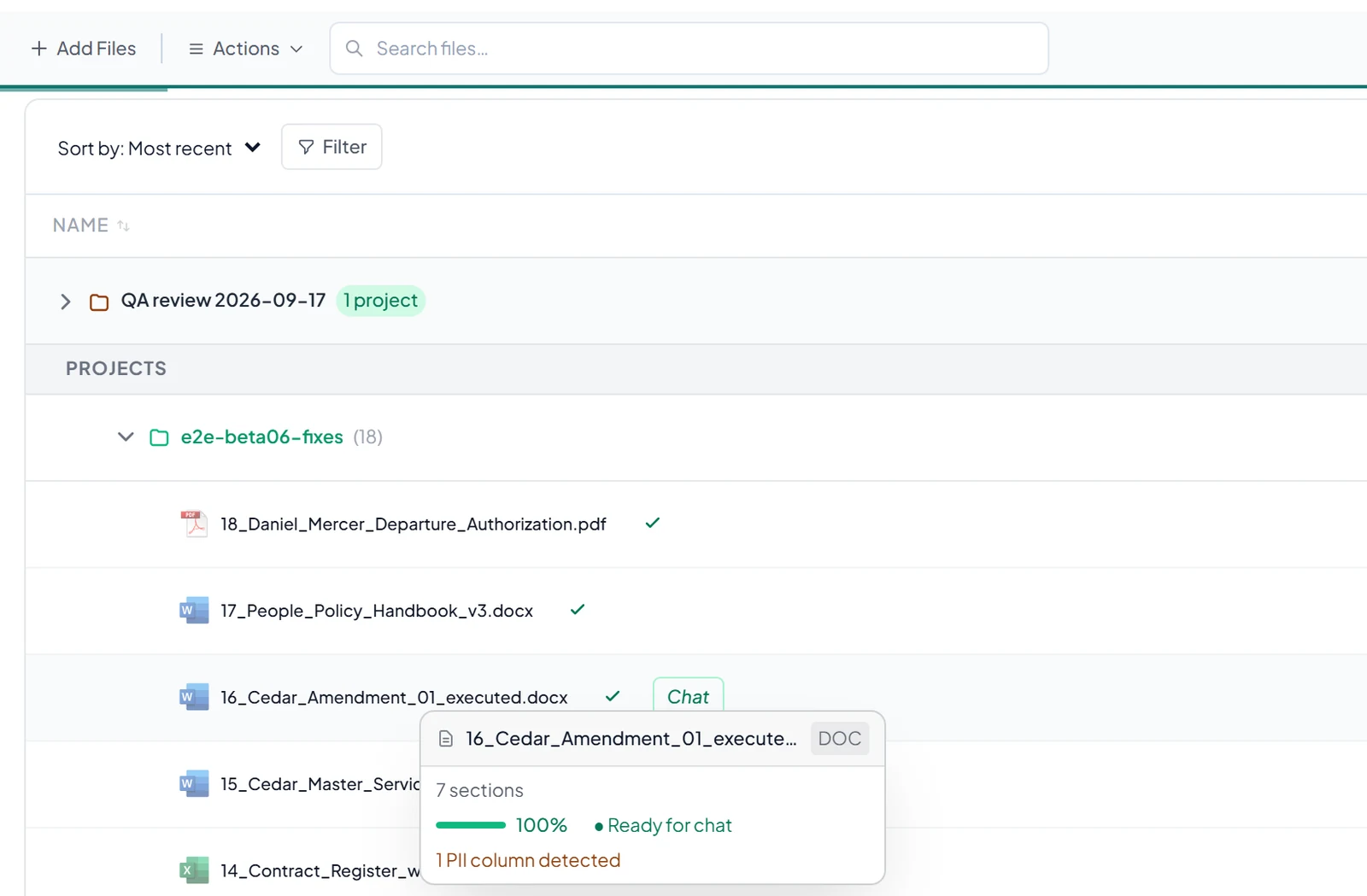This screenshot has height=896, width=1367.
Task: Sort by the NAME column header
Action: [x=91, y=225]
